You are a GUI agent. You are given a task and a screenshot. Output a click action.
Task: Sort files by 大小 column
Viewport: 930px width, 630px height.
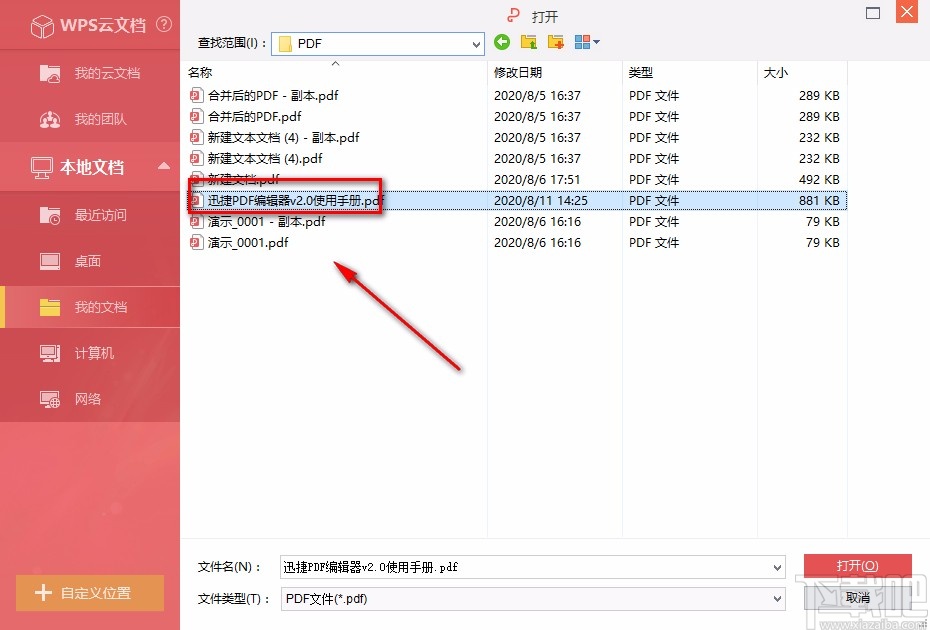coord(775,72)
